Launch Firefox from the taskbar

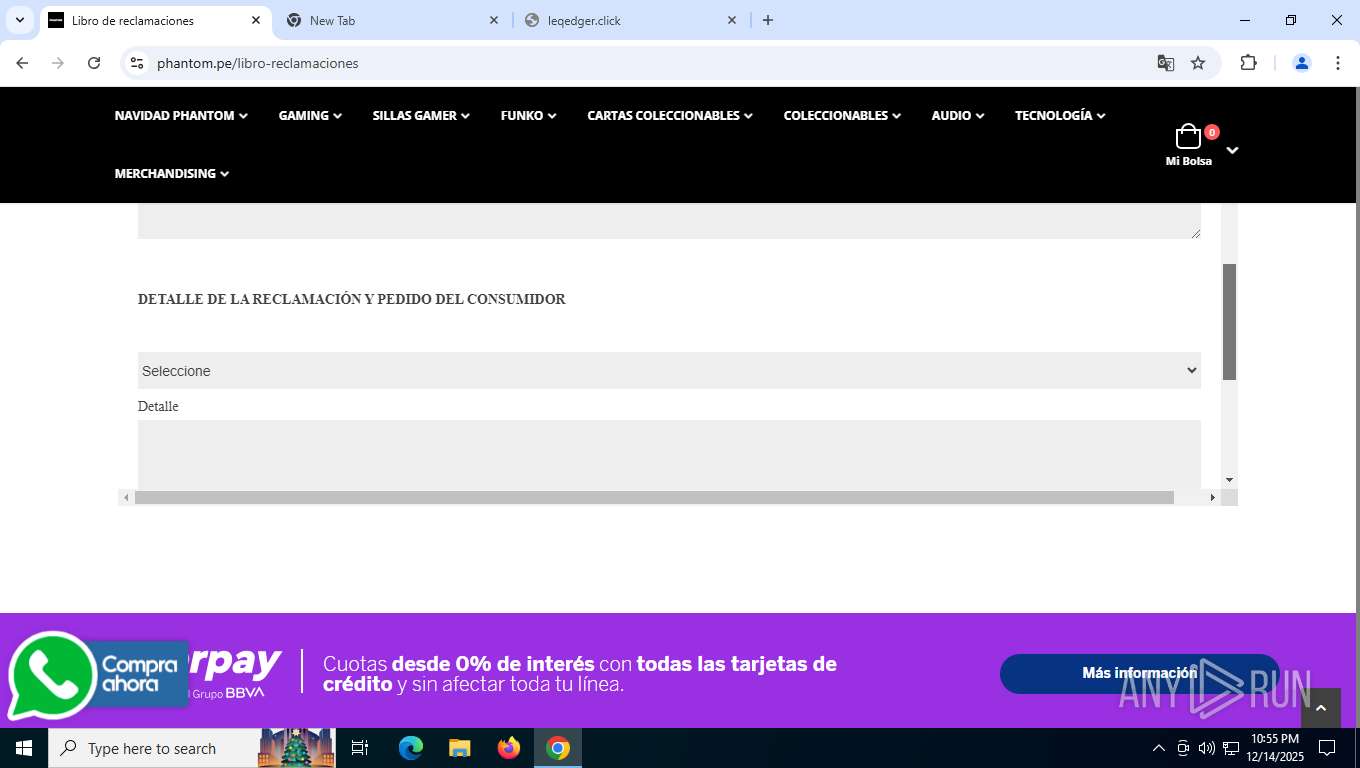pos(509,748)
